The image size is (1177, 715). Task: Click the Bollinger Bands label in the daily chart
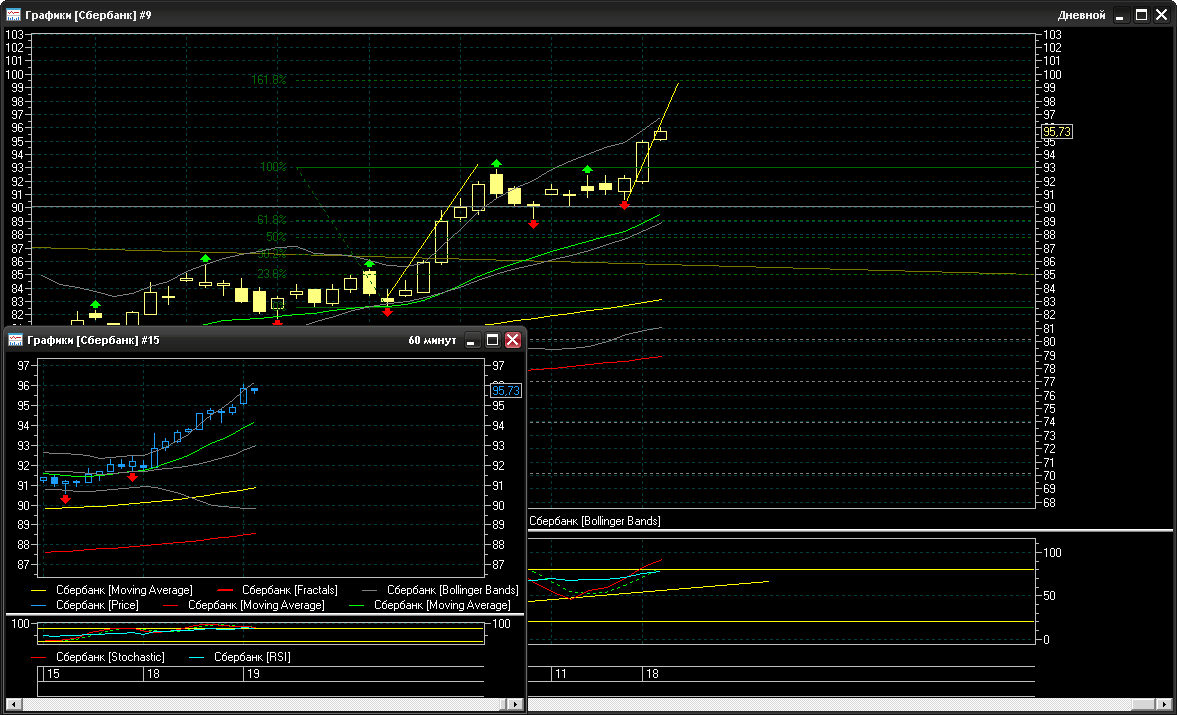point(595,521)
